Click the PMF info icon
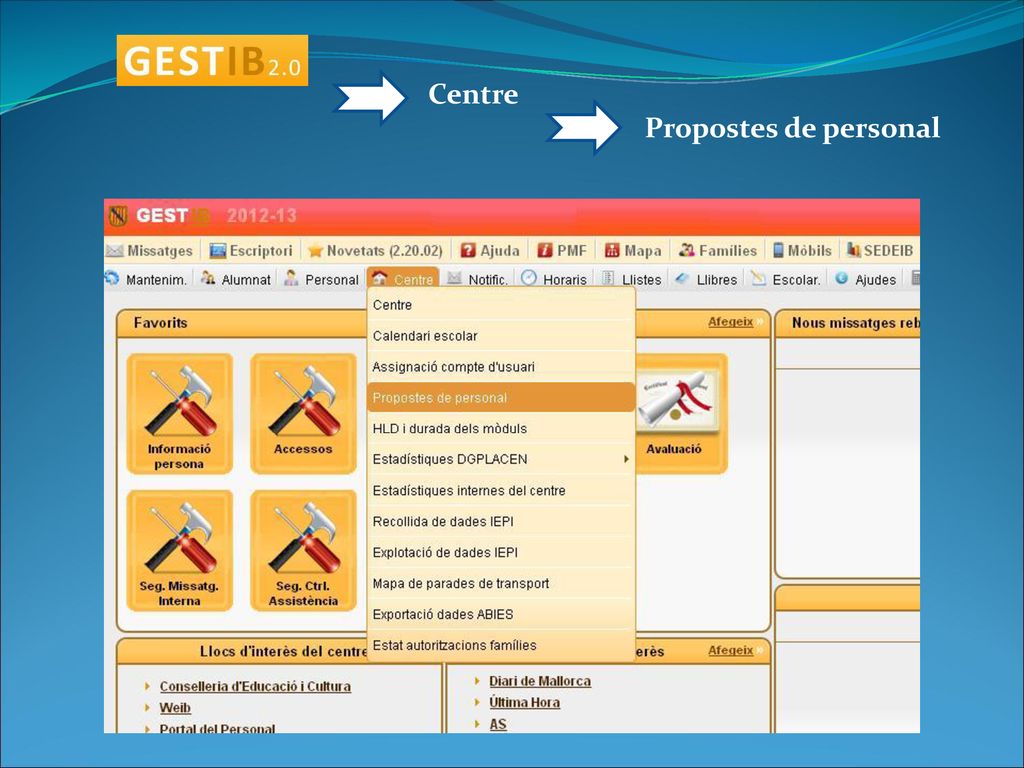The width and height of the screenshot is (1024, 768). point(545,251)
